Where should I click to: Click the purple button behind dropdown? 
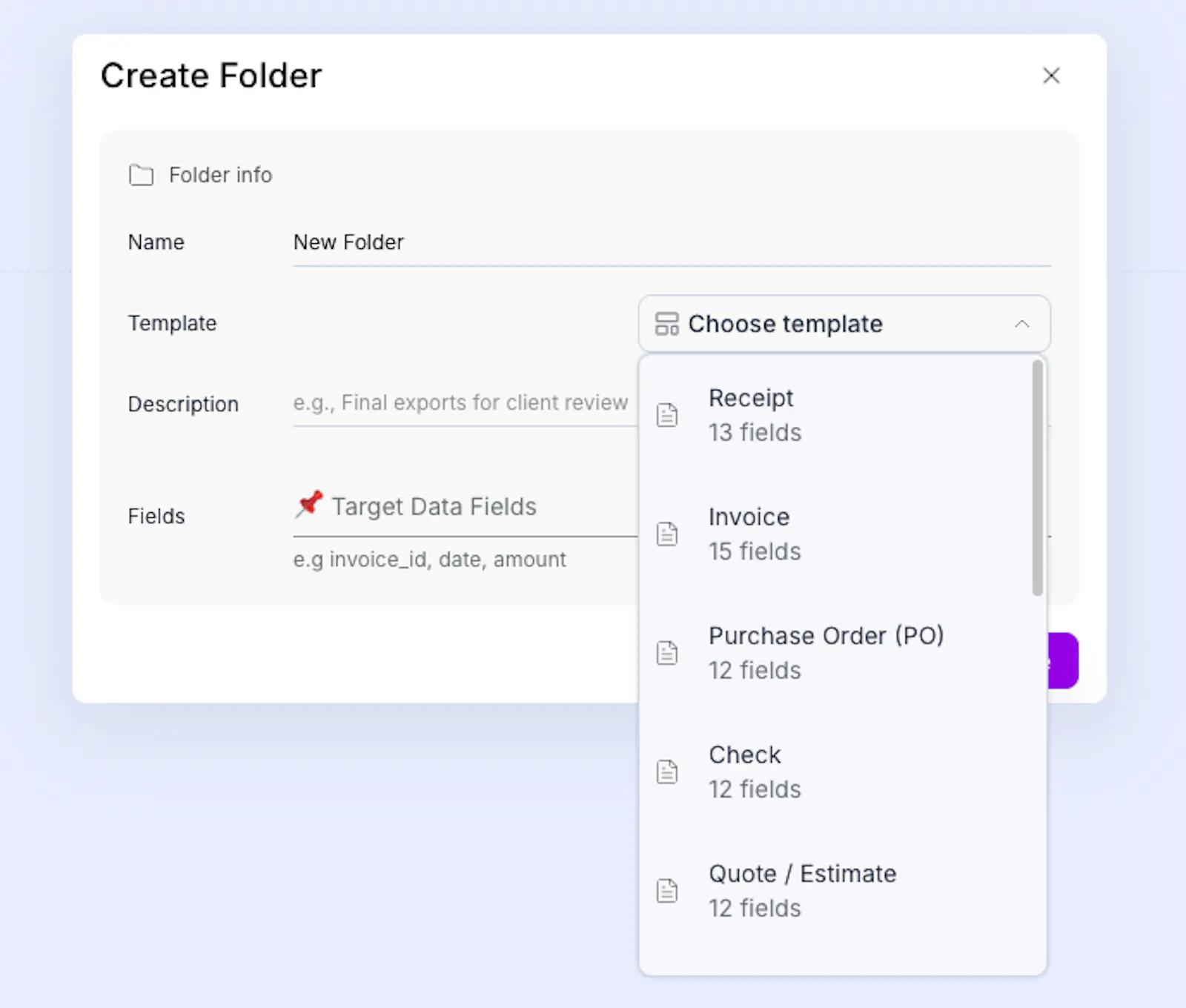point(1063,660)
